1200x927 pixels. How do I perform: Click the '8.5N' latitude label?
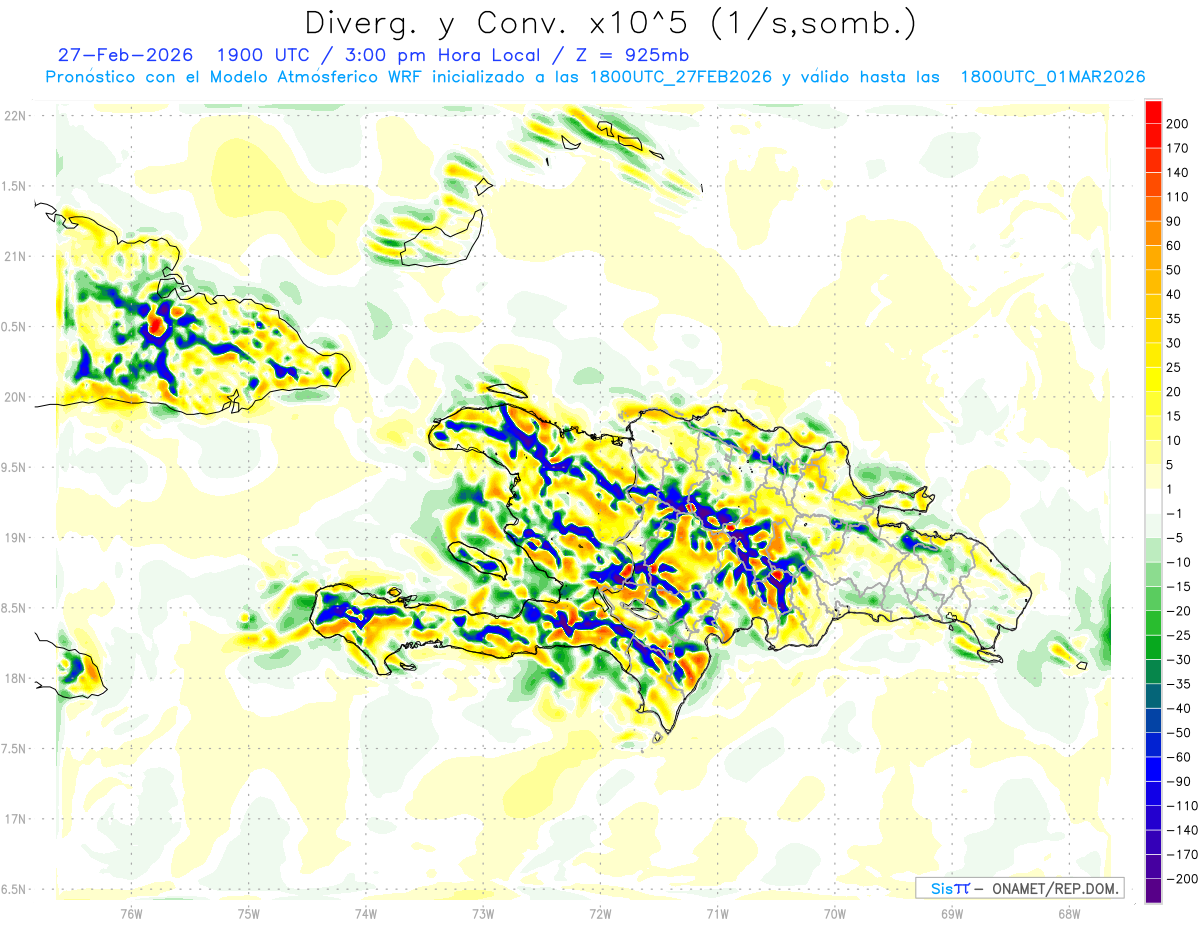[x=15, y=608]
